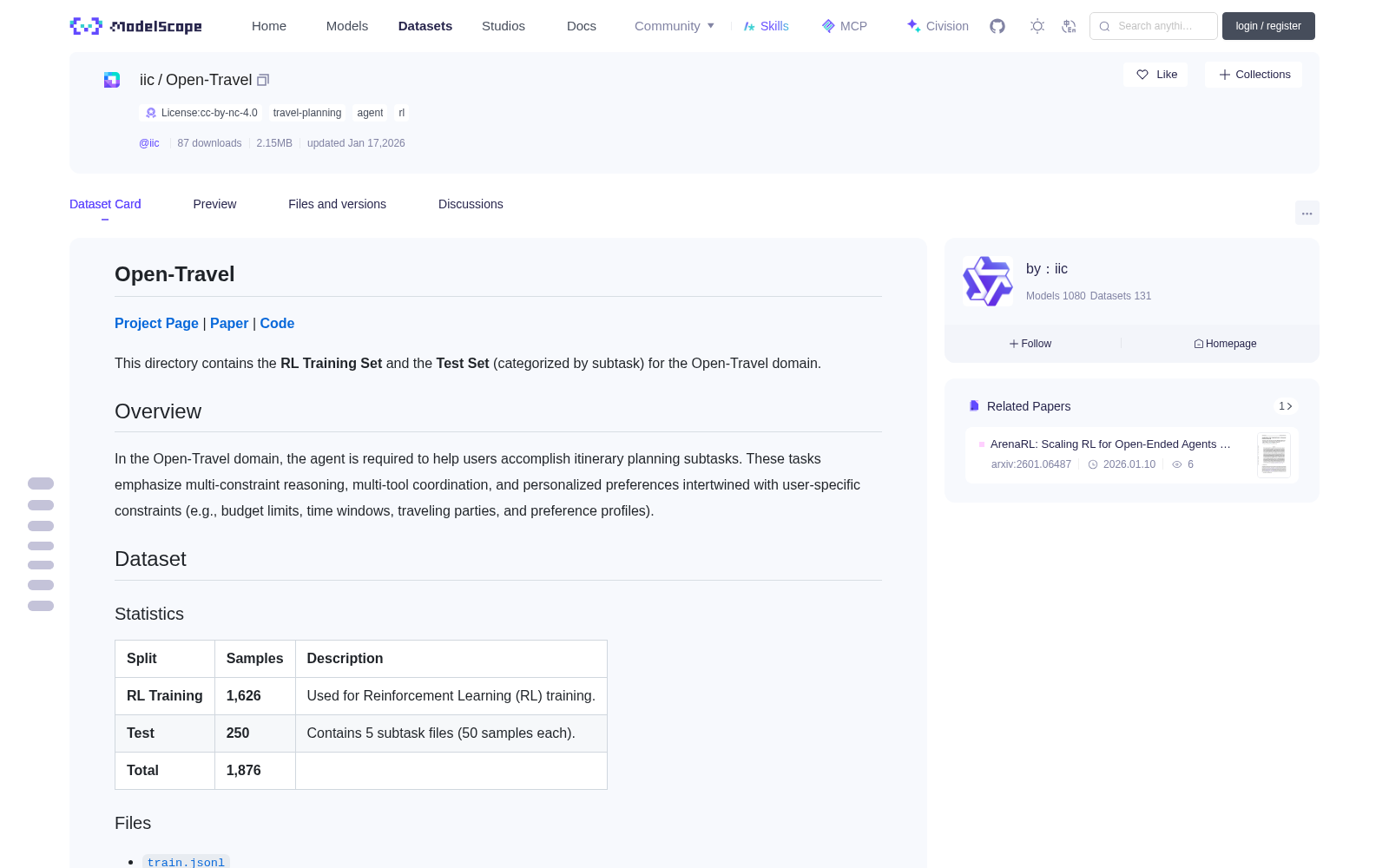
Task: Open the Files and versions tab
Action: (x=337, y=204)
